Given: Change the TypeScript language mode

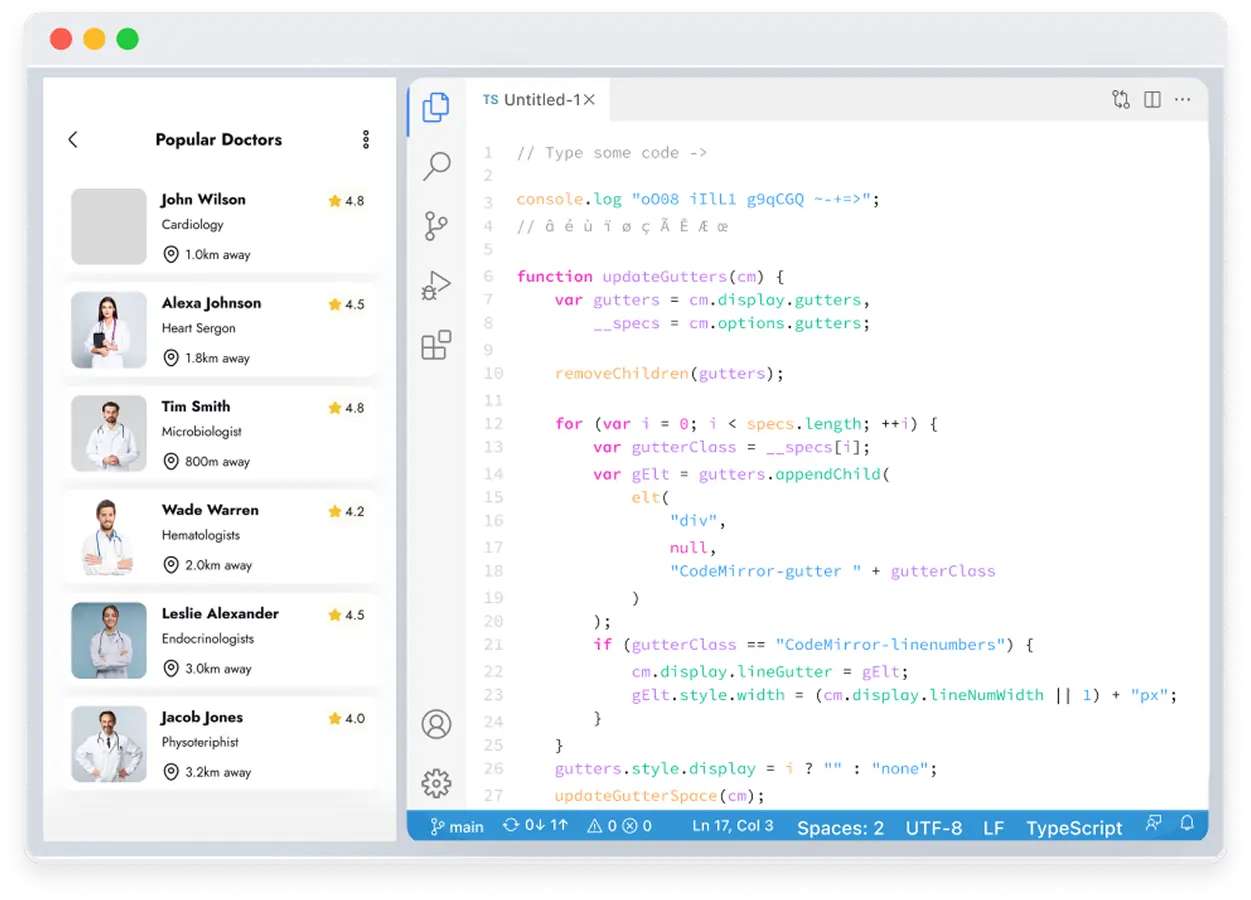Looking at the screenshot, I should tap(1074, 827).
